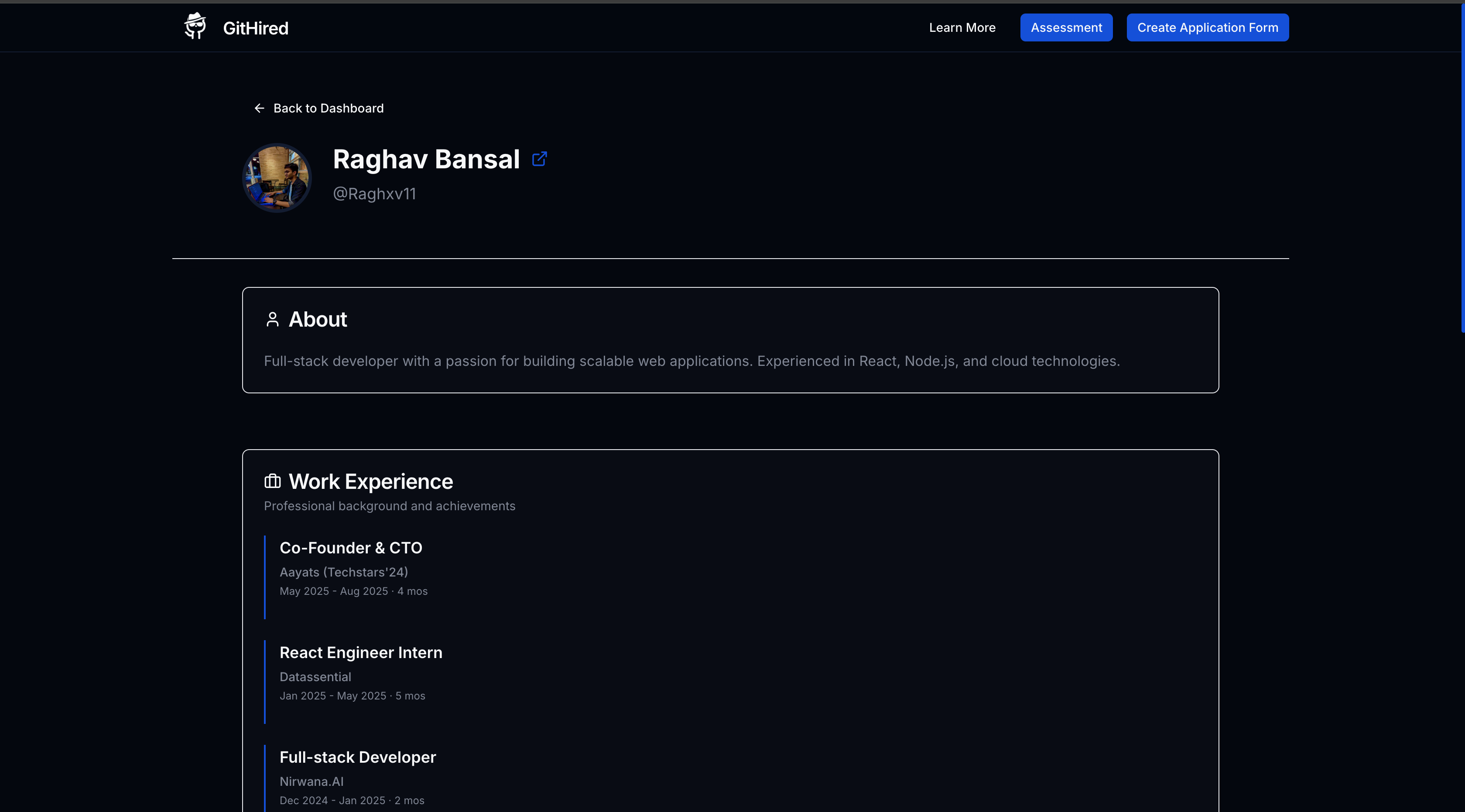The width and height of the screenshot is (1465, 812).
Task: Click the Datassential company name
Action: pyautogui.click(x=315, y=677)
